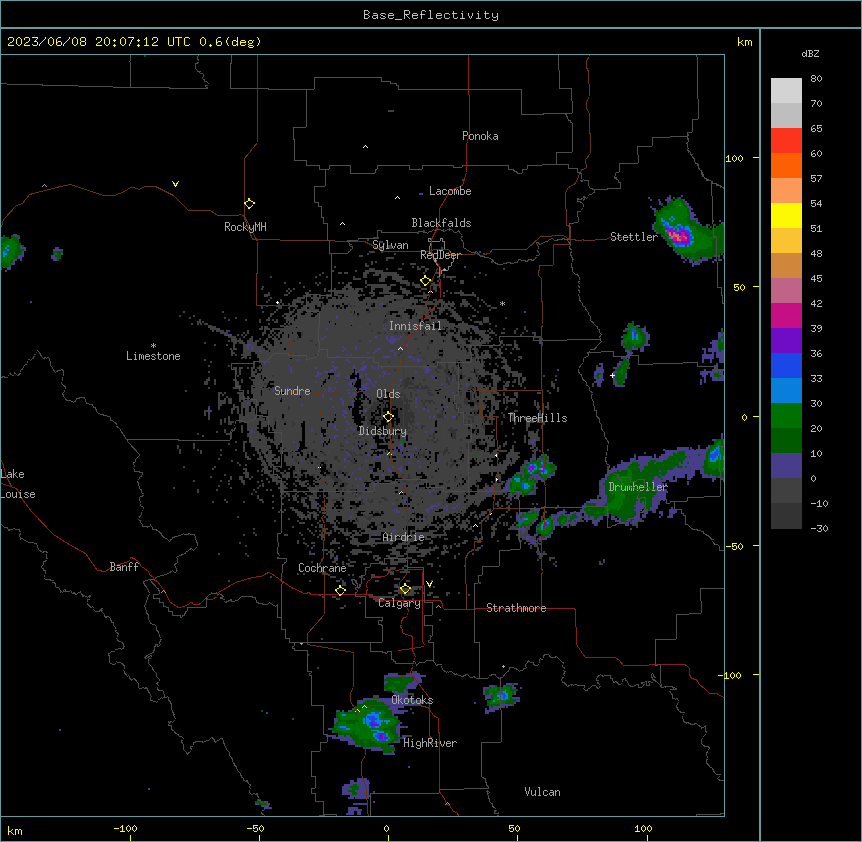Click the RockyMH label
Image resolution: width=862 pixels, height=842 pixels.
click(245, 227)
